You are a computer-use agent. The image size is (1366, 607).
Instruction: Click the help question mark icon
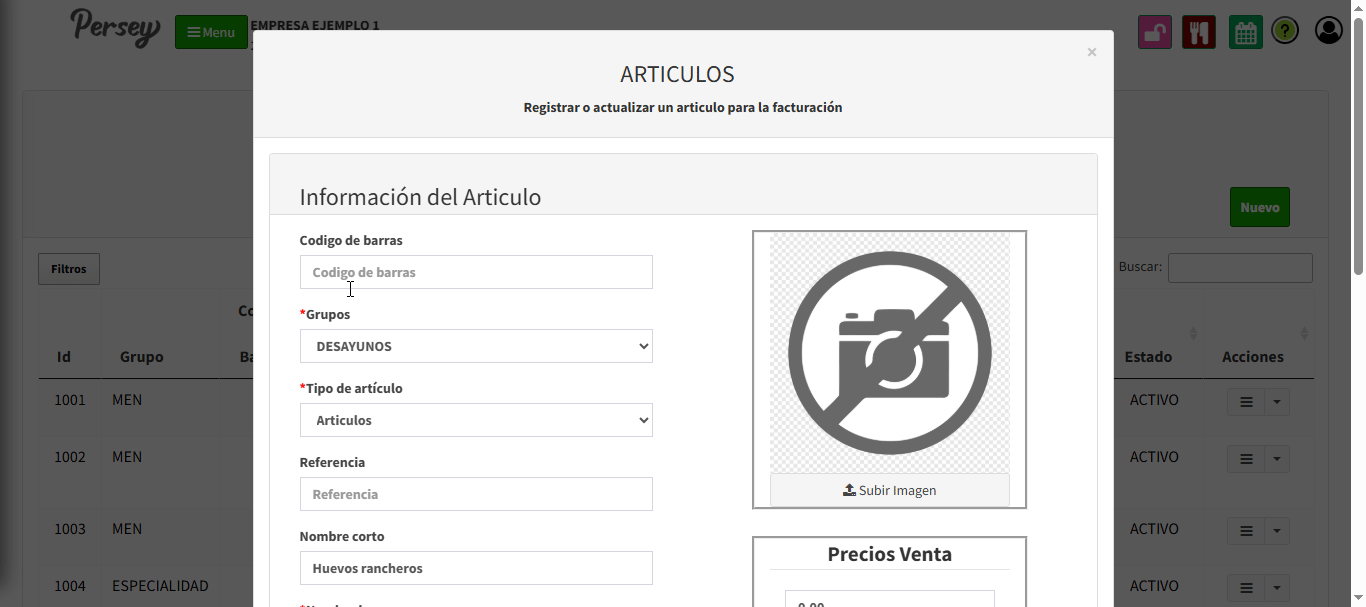click(x=1285, y=32)
